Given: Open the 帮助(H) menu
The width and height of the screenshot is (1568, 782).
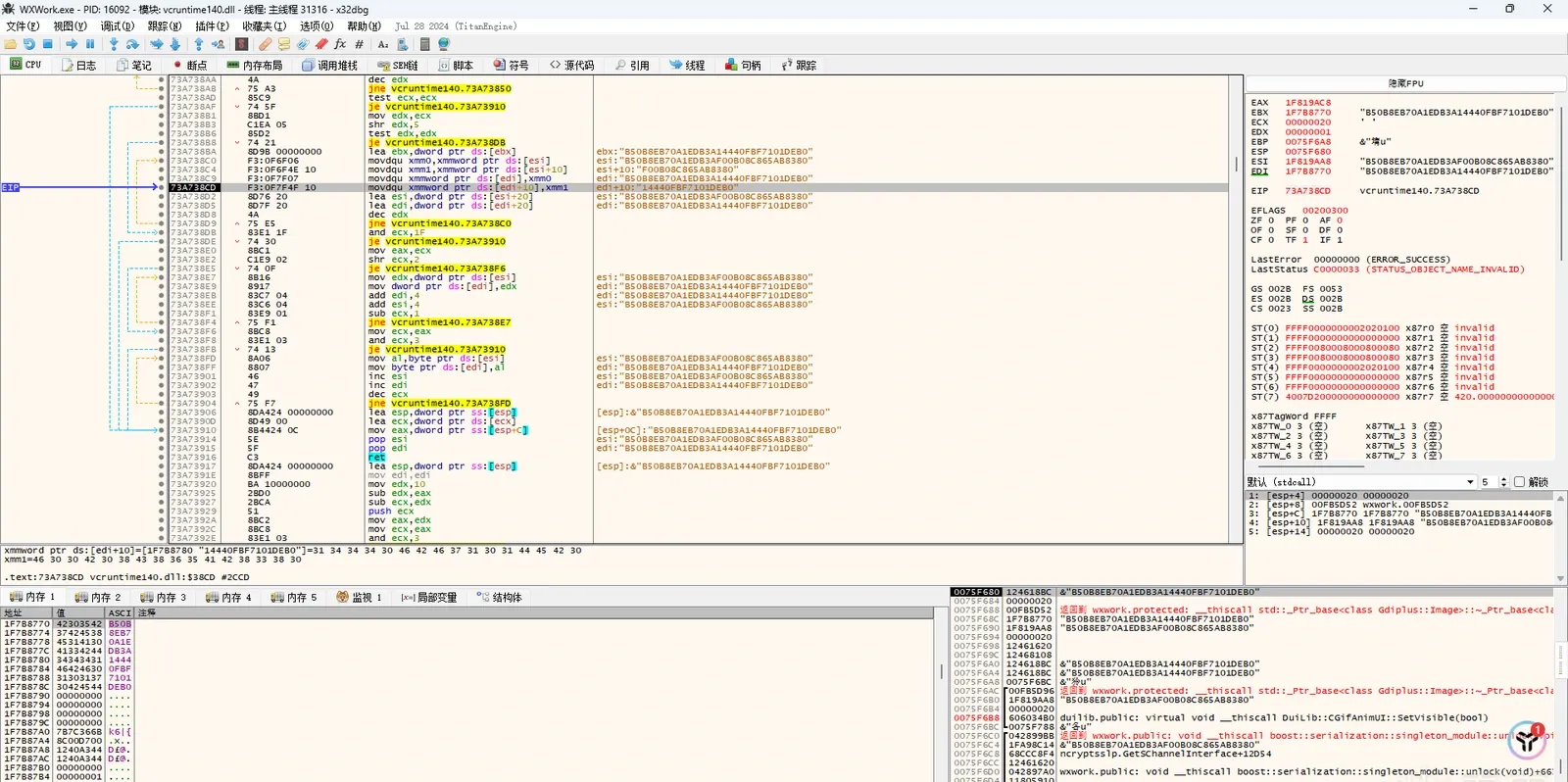Looking at the screenshot, I should pos(364,26).
